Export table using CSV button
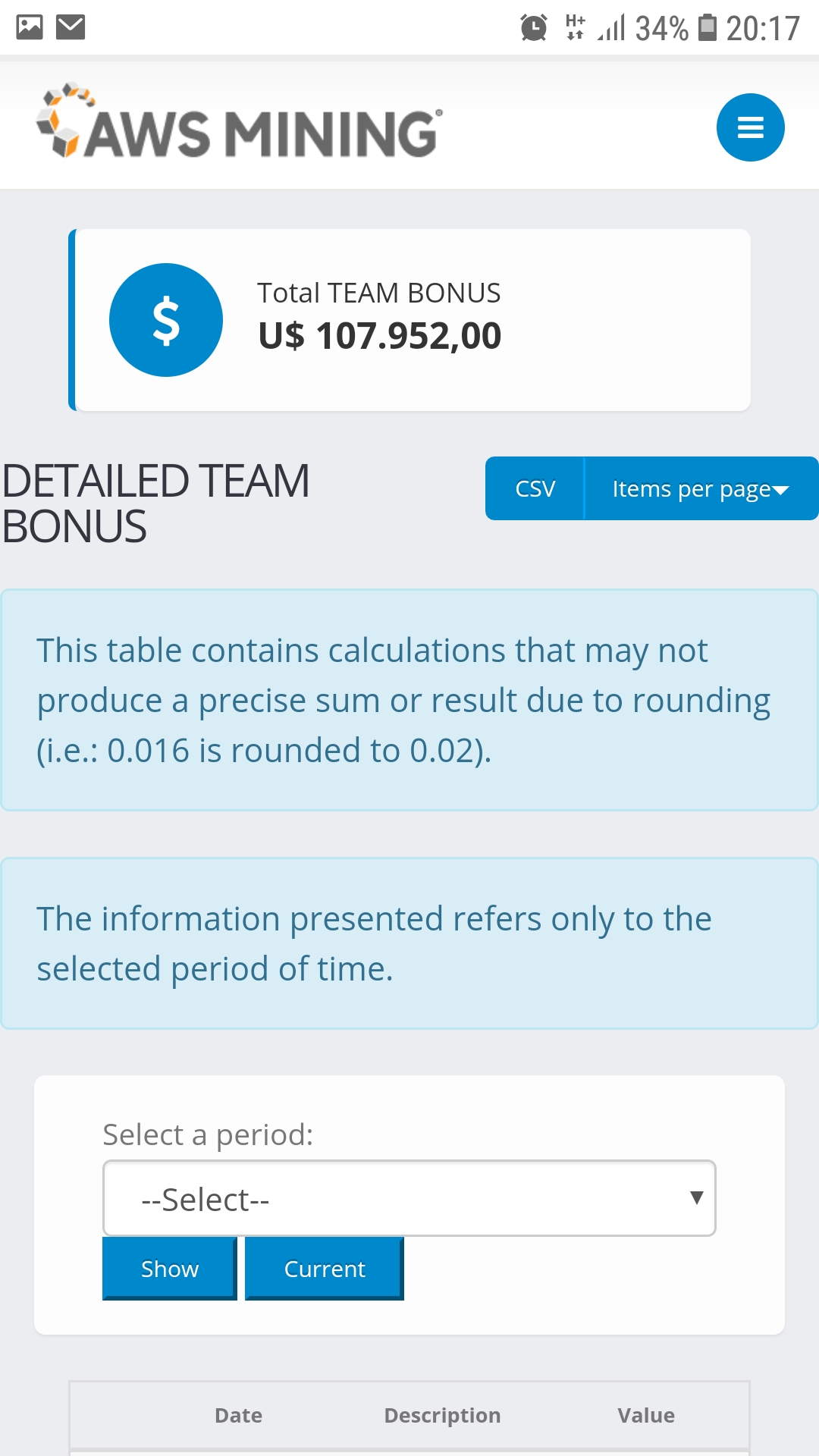Screen dimensions: 819x1456 coord(535,489)
